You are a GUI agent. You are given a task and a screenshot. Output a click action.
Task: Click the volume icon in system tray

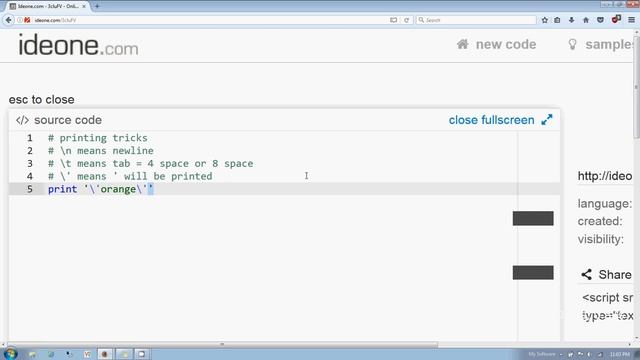pyautogui.click(x=590, y=354)
